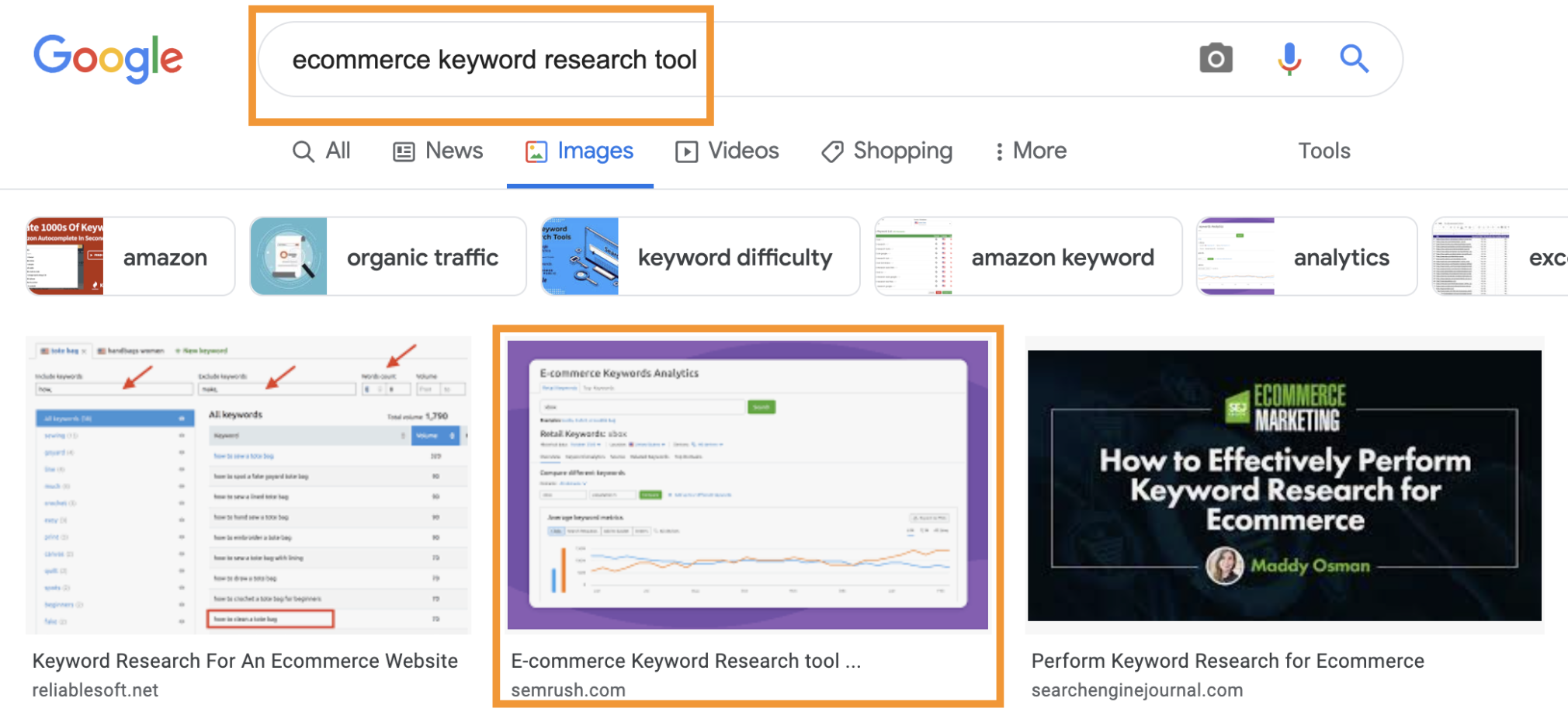The height and width of the screenshot is (719, 1568).
Task: Click the Shopping tab tag icon
Action: [x=832, y=151]
